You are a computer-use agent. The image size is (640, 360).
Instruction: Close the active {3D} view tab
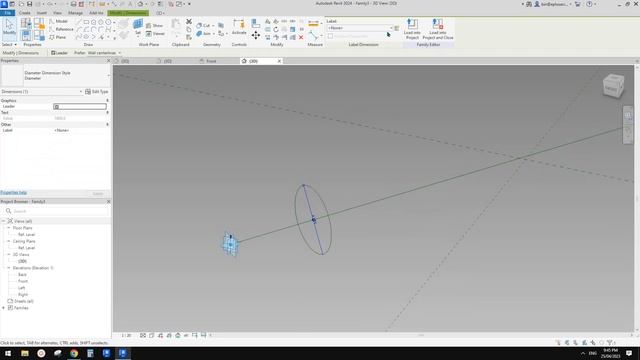click(279, 61)
